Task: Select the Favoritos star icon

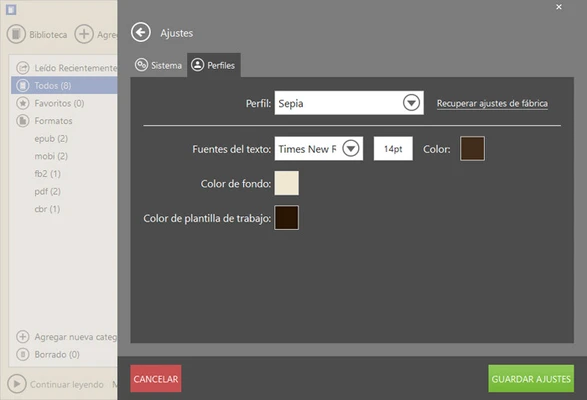Action: point(23,103)
